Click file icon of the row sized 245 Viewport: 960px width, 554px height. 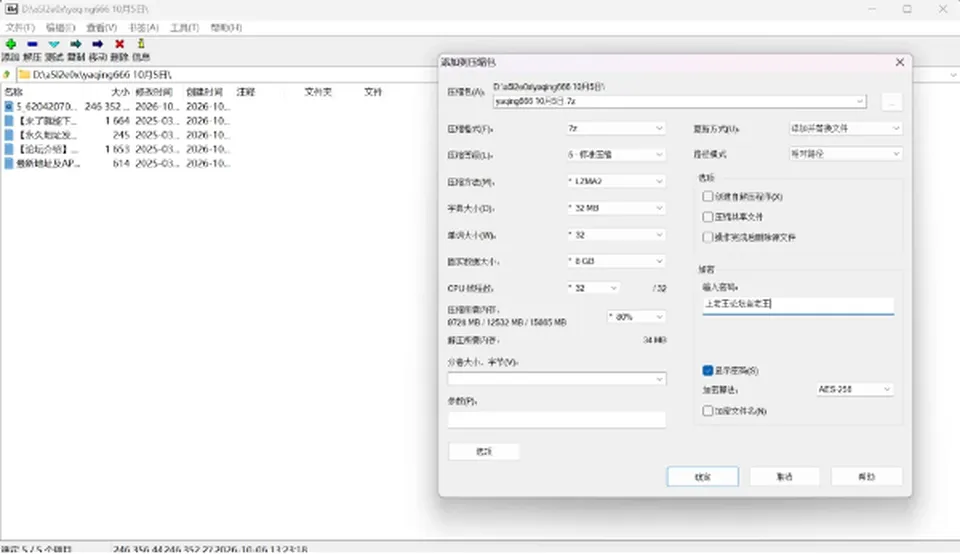tap(9, 135)
